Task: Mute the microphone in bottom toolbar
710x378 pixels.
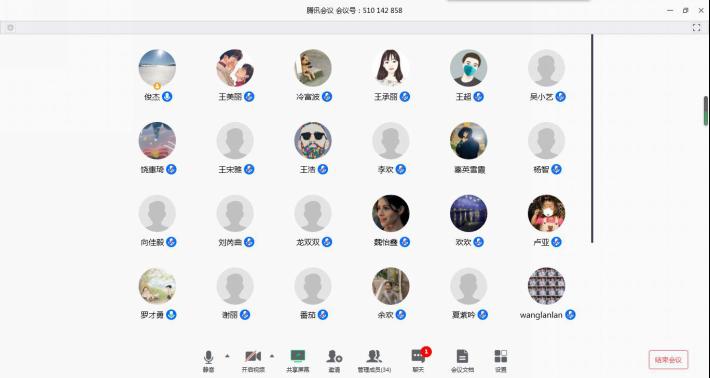Action: pyautogui.click(x=208, y=361)
